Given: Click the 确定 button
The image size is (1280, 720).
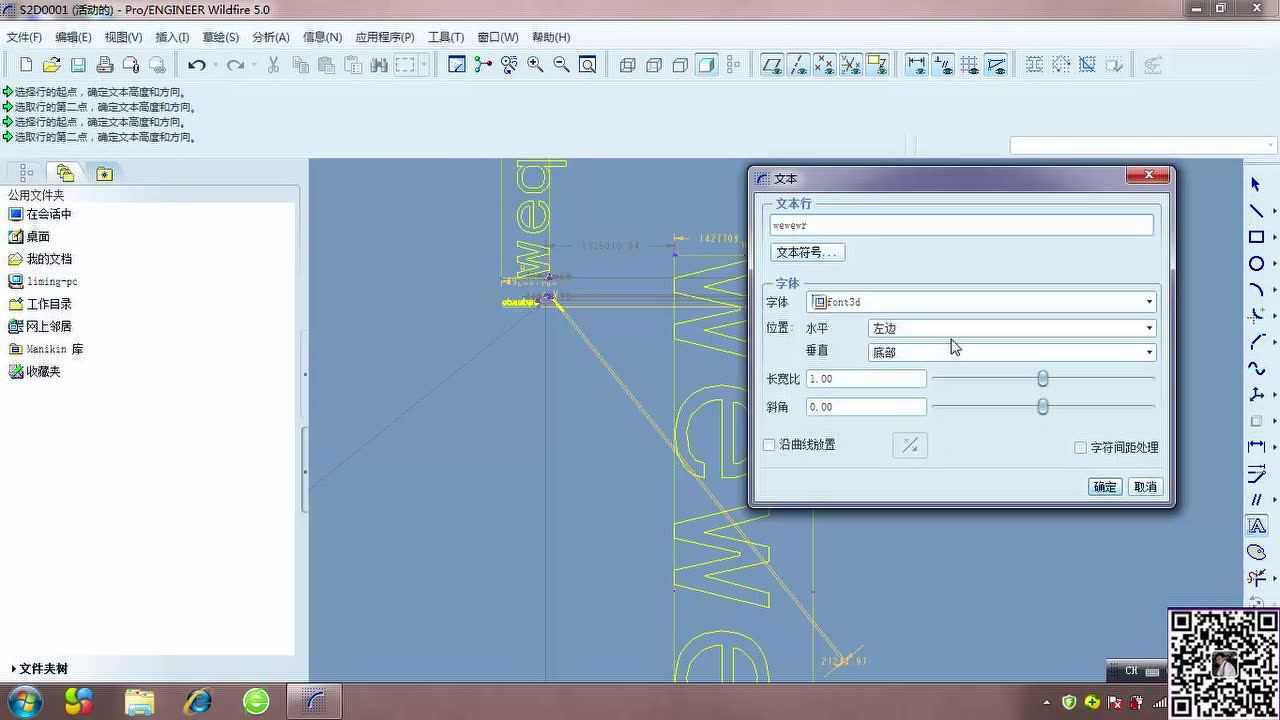Looking at the screenshot, I should click(x=1104, y=487).
